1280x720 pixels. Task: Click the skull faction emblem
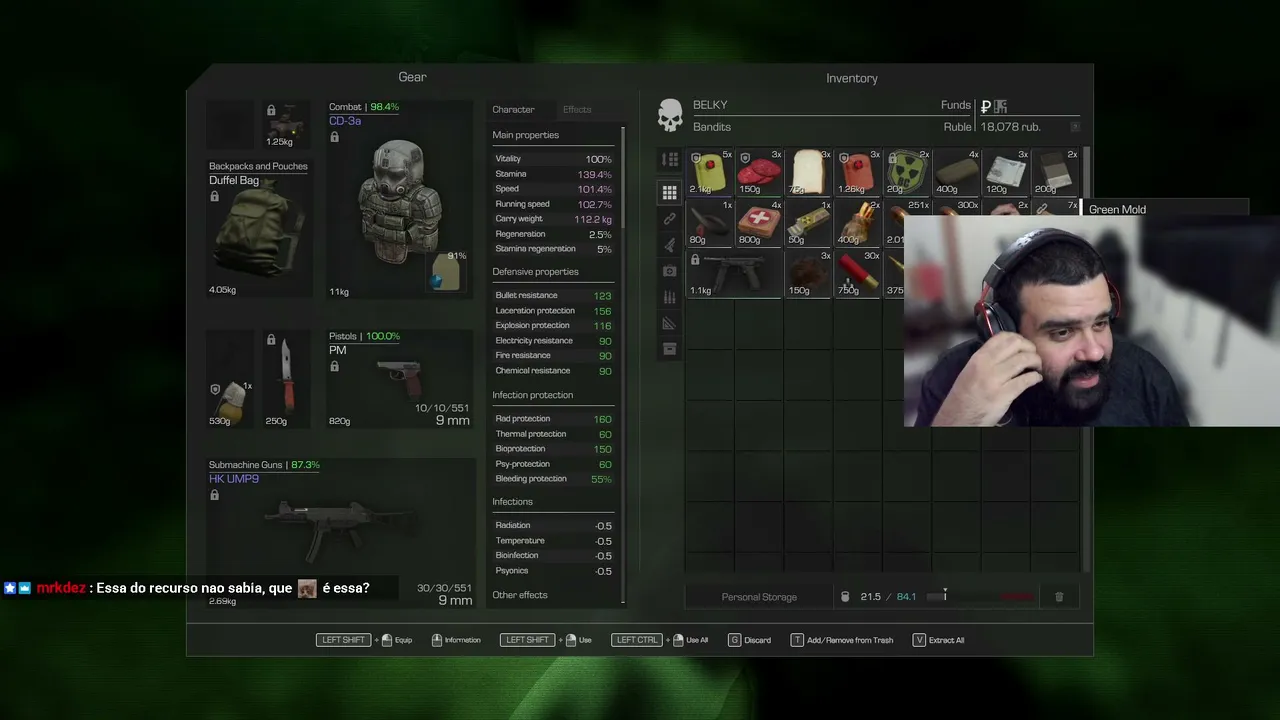coord(670,115)
